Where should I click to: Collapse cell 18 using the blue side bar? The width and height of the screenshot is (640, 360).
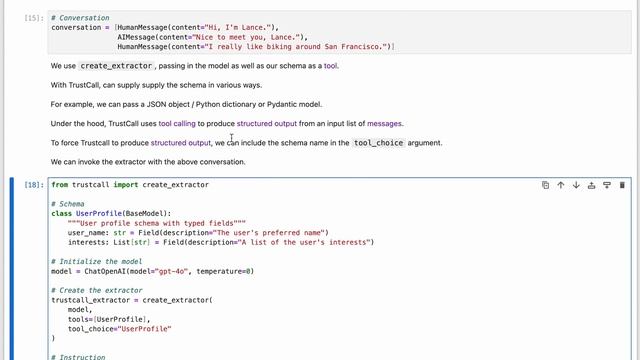click(11, 269)
